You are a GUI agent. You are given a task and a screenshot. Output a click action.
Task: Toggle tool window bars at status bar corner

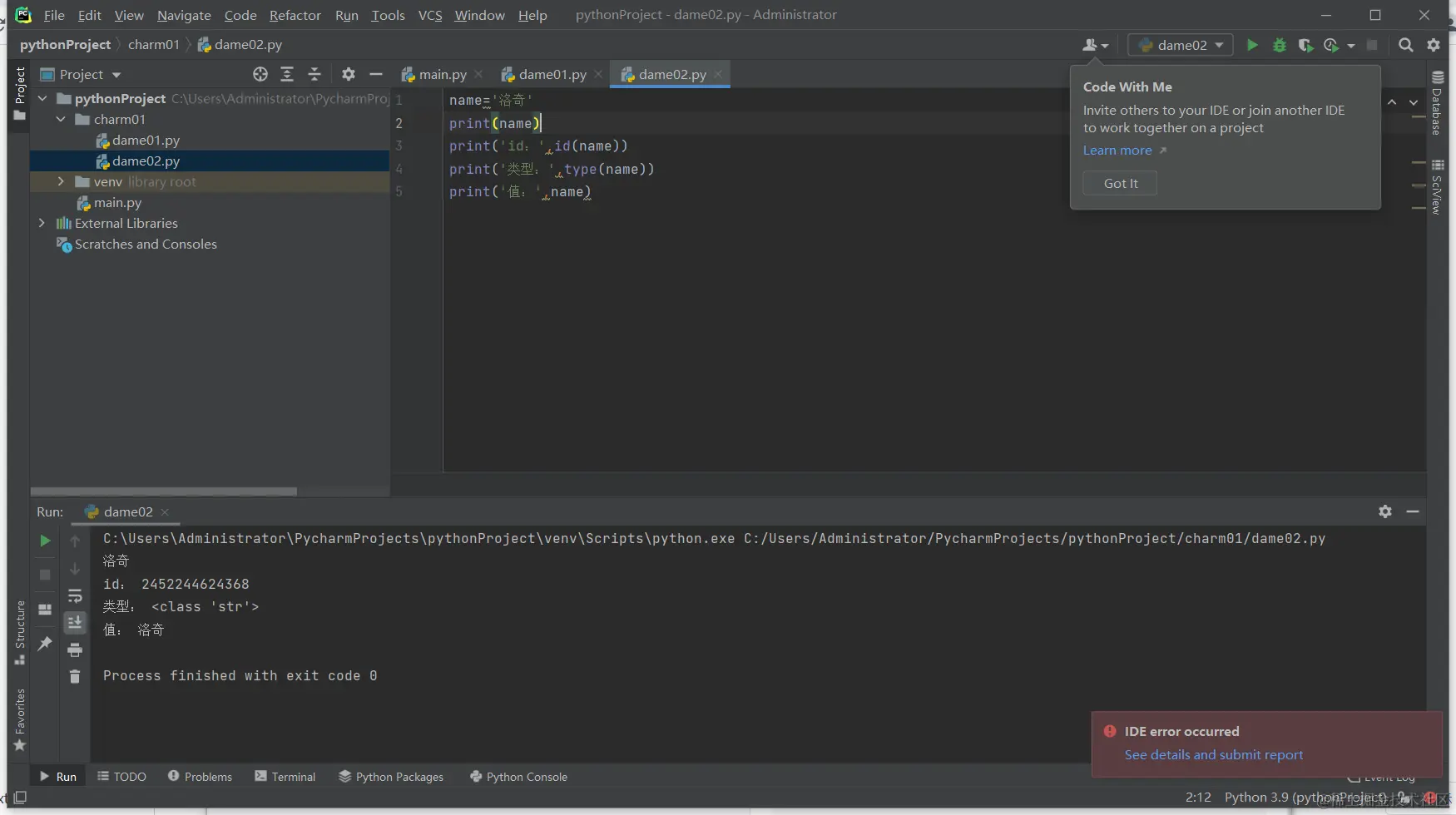20,798
